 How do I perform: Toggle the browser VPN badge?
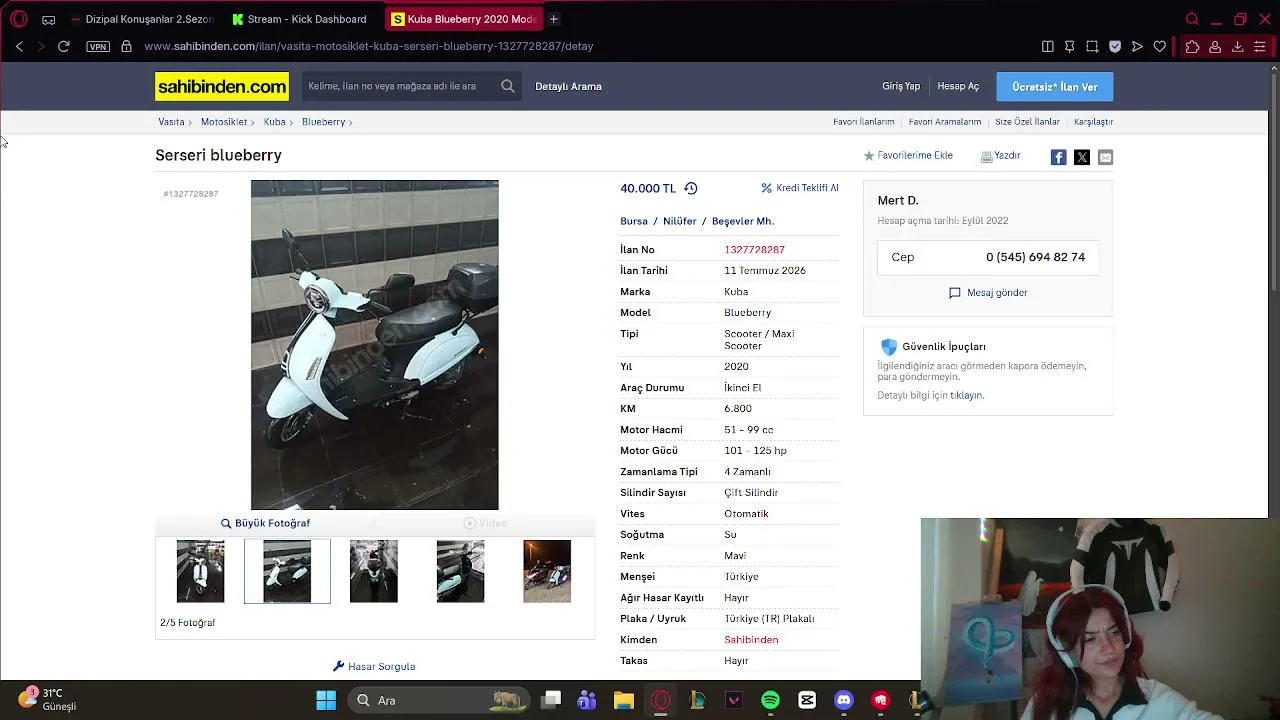click(x=98, y=46)
